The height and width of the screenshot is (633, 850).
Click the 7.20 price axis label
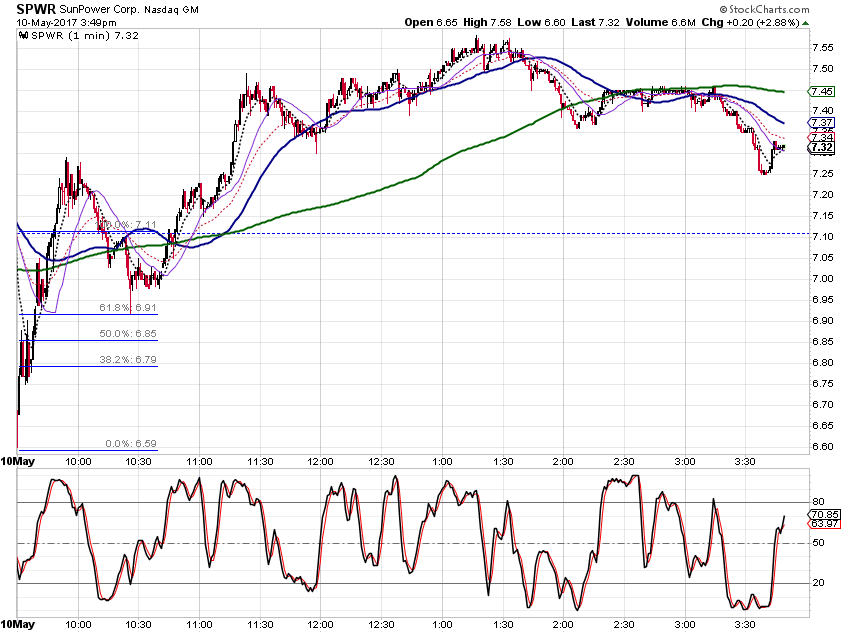pos(823,195)
